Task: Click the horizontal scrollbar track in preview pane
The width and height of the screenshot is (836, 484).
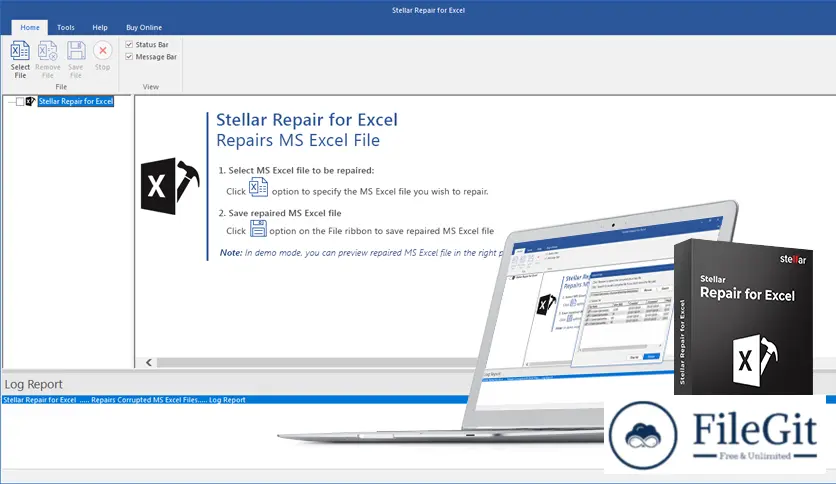Action: (315, 362)
